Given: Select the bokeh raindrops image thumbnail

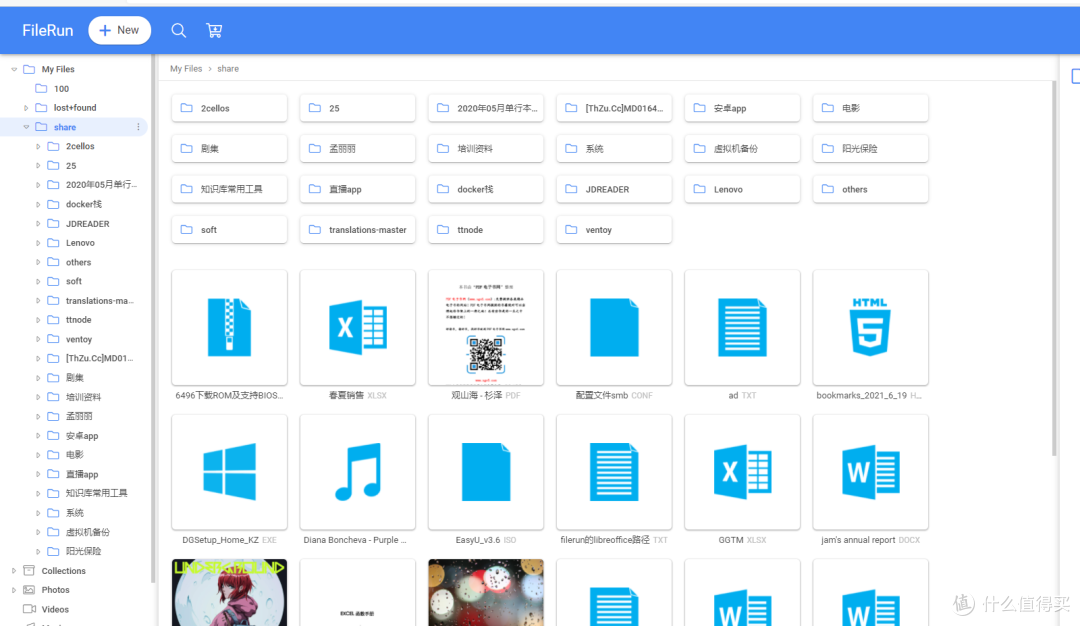Looking at the screenshot, I should (x=486, y=592).
